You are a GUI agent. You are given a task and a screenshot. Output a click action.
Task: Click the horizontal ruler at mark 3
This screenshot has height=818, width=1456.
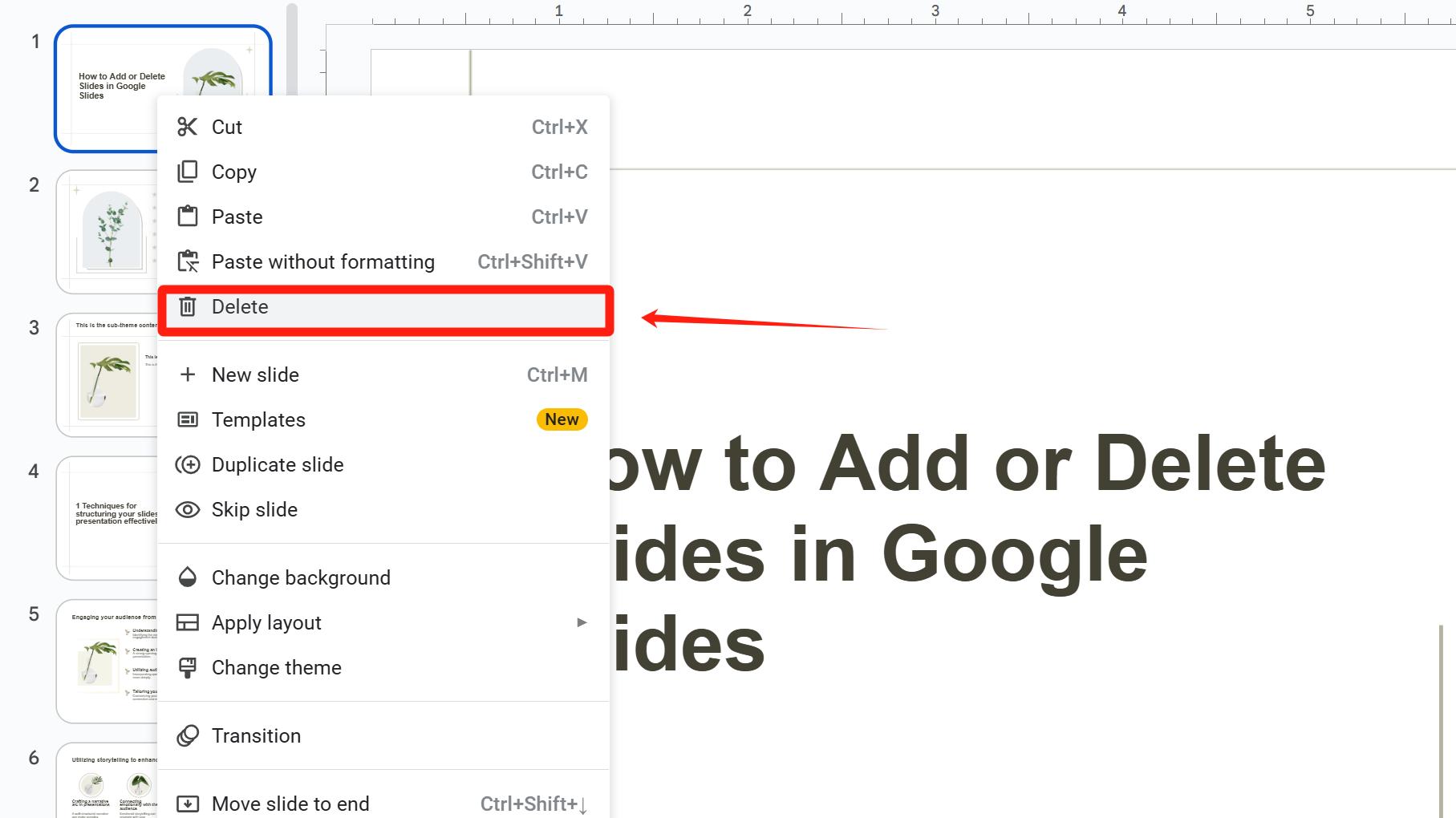935,11
